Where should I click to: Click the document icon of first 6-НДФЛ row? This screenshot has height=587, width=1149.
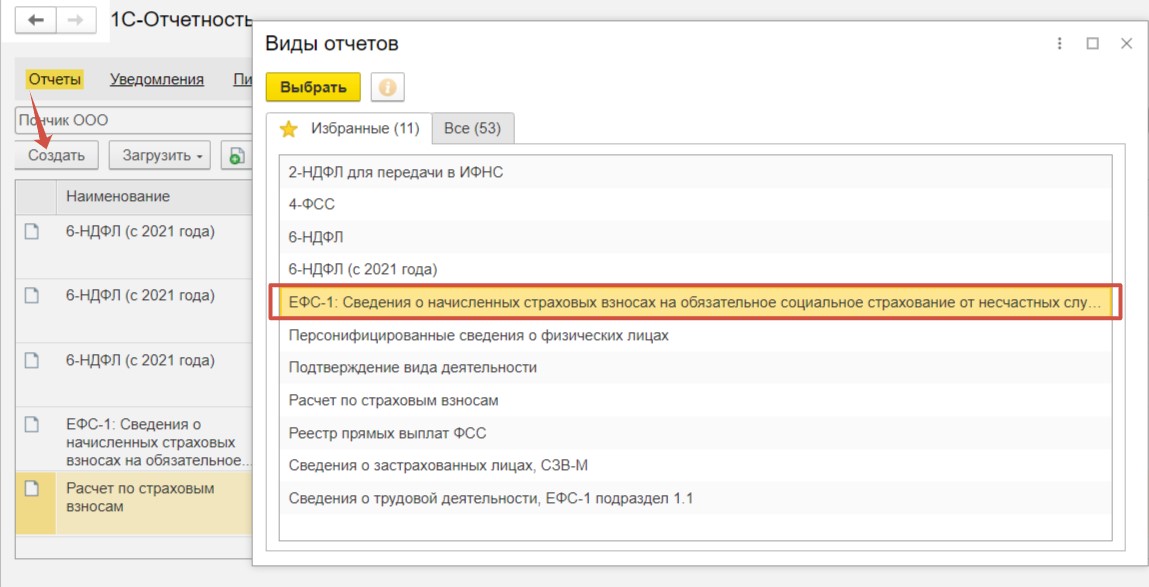tap(31, 232)
